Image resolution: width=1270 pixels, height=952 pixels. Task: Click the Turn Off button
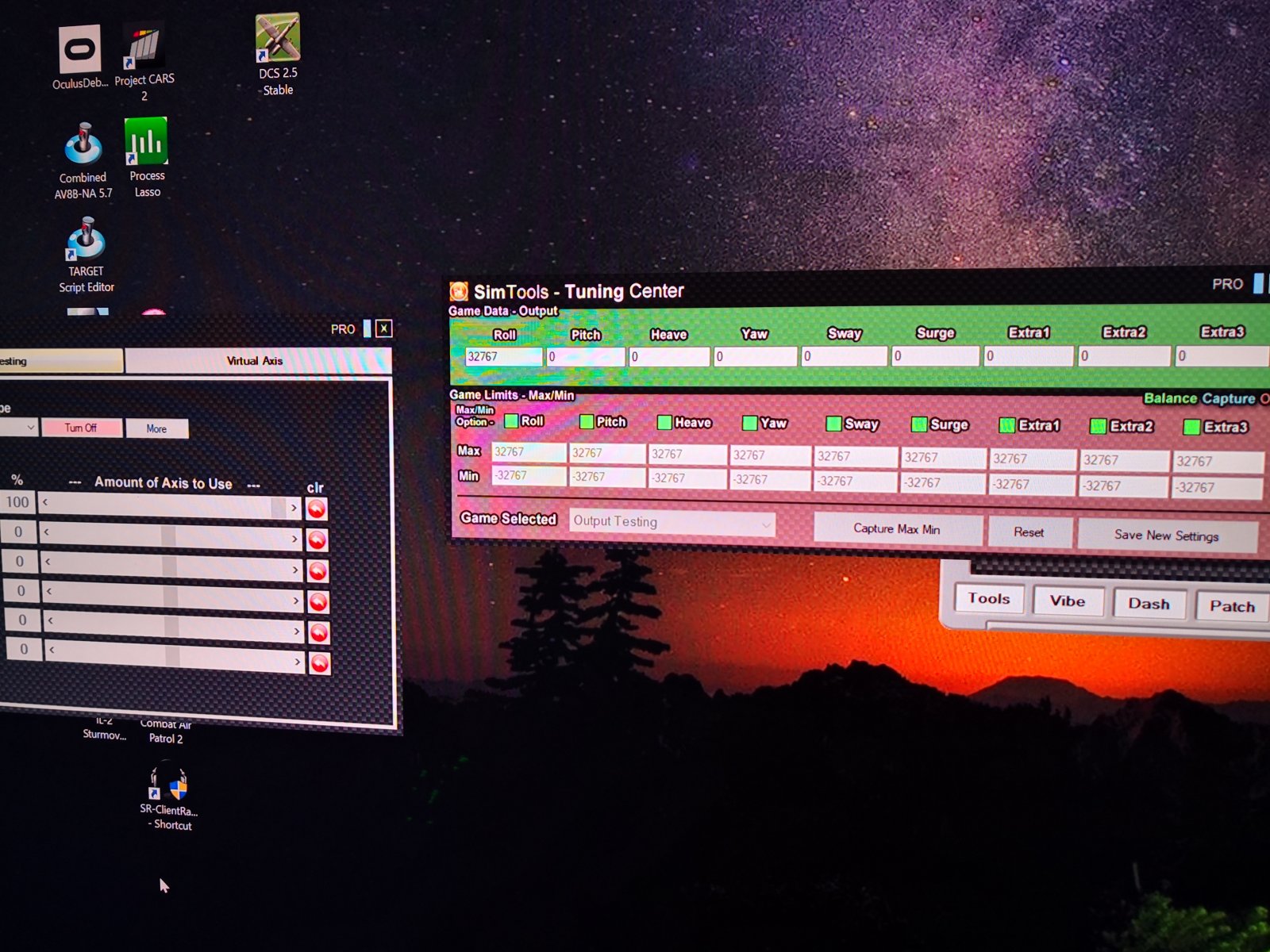point(82,428)
